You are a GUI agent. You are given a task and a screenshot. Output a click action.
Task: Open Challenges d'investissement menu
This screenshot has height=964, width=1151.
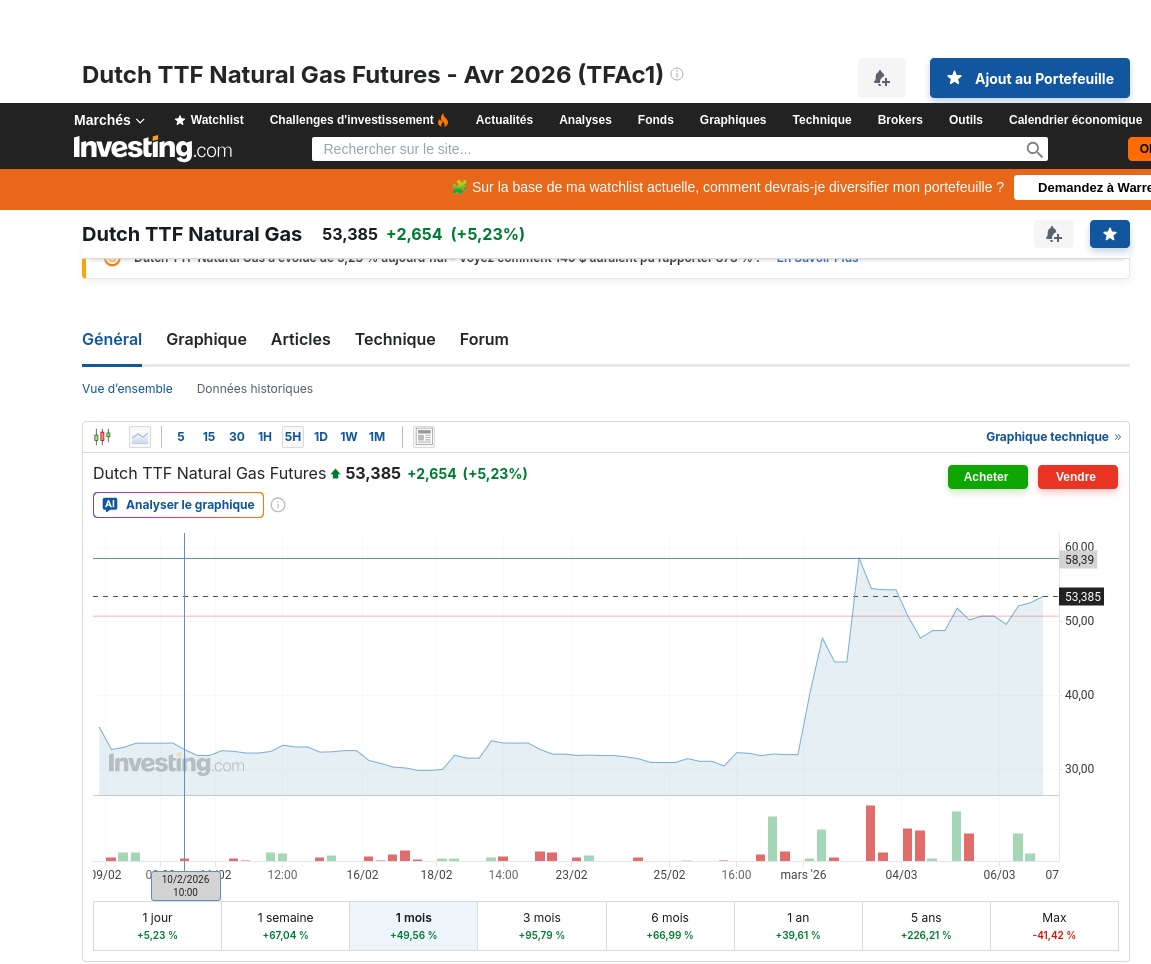pos(359,120)
